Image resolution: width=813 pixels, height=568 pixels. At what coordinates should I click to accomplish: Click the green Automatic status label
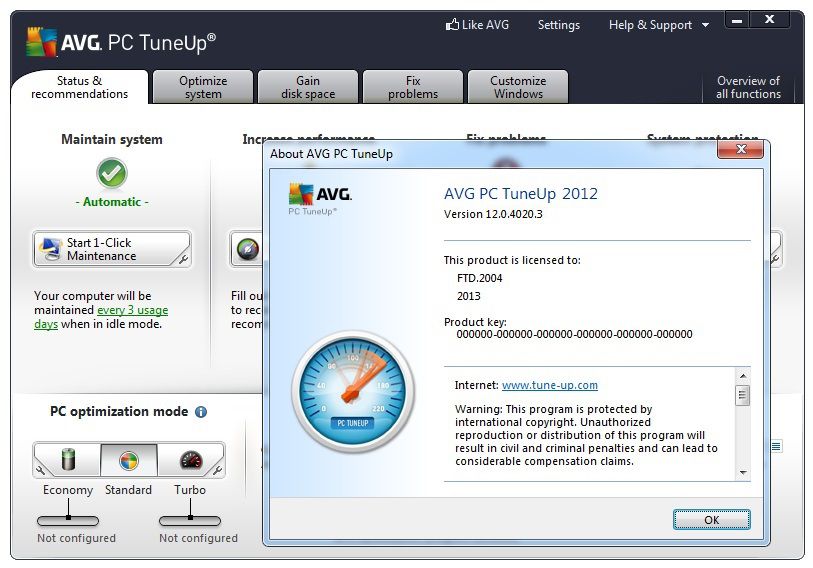(112, 202)
